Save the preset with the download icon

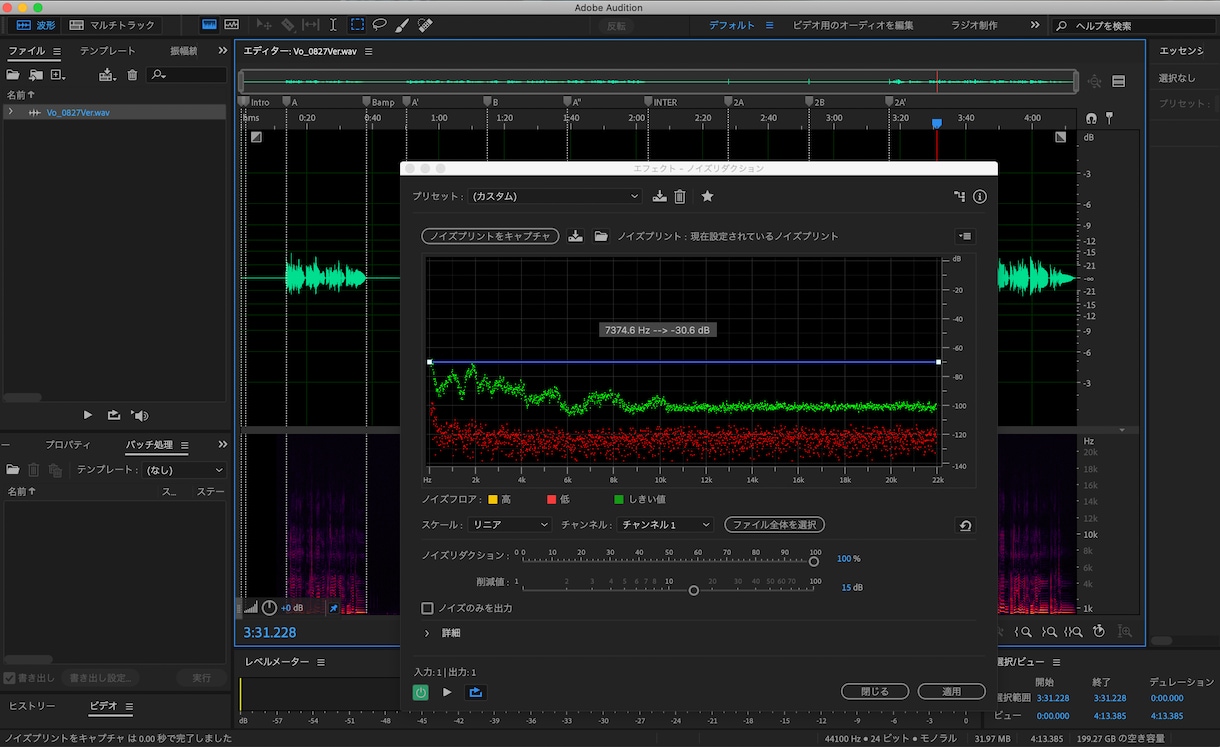(x=659, y=197)
